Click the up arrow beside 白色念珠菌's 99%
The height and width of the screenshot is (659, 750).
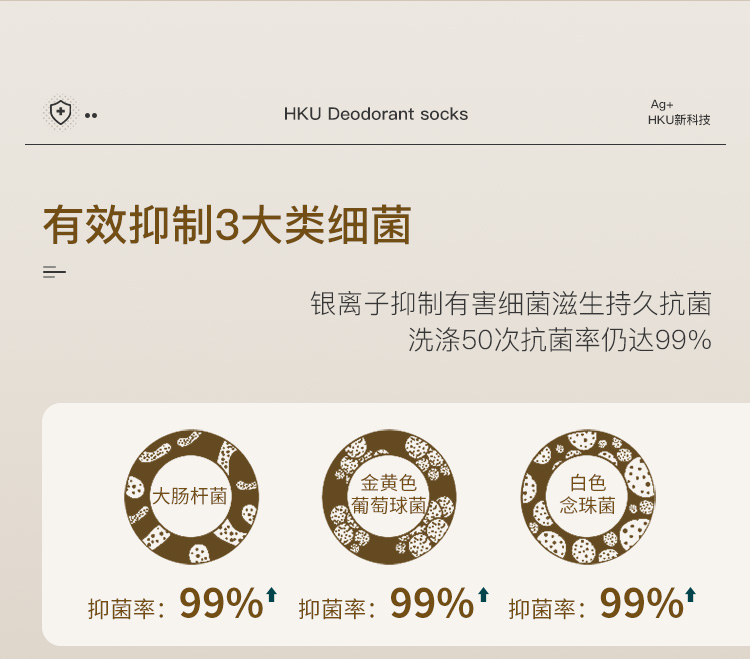690,595
